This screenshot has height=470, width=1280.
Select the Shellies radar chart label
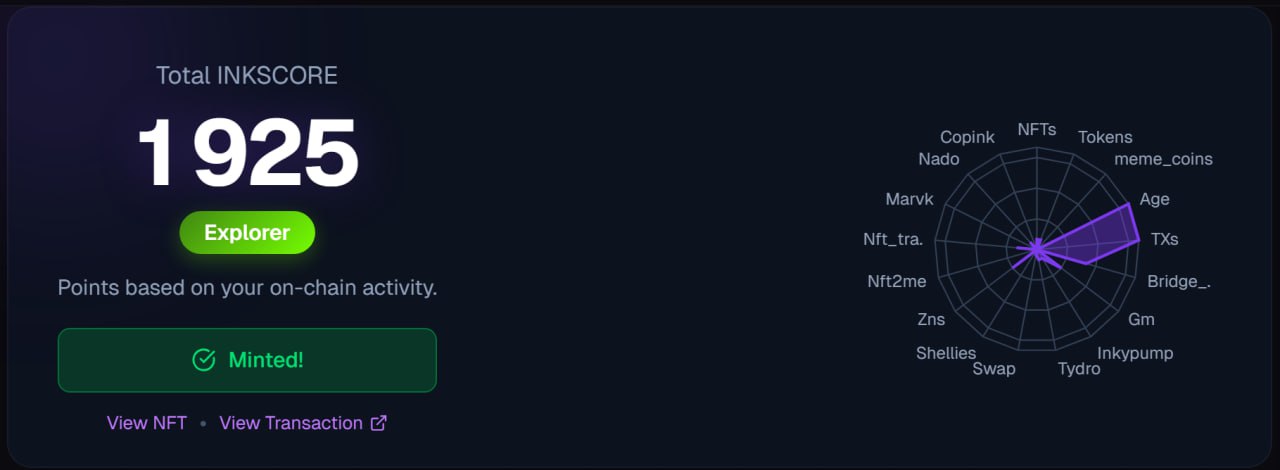coord(946,353)
